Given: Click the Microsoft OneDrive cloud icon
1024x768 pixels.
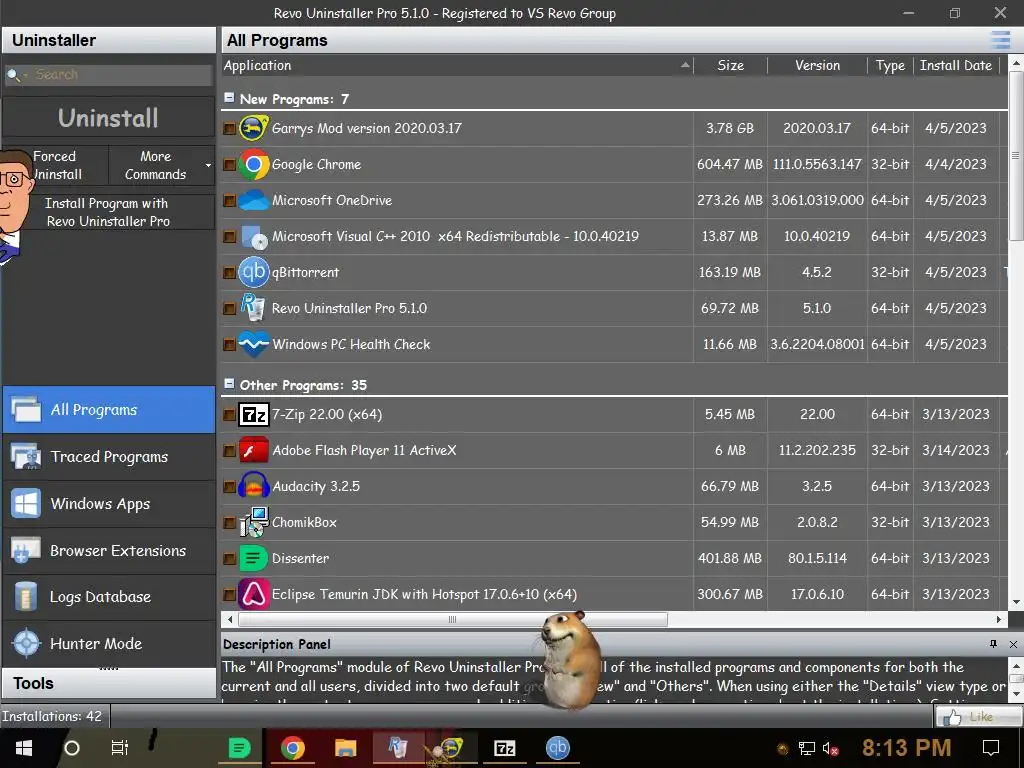Looking at the screenshot, I should pyautogui.click(x=253, y=200).
